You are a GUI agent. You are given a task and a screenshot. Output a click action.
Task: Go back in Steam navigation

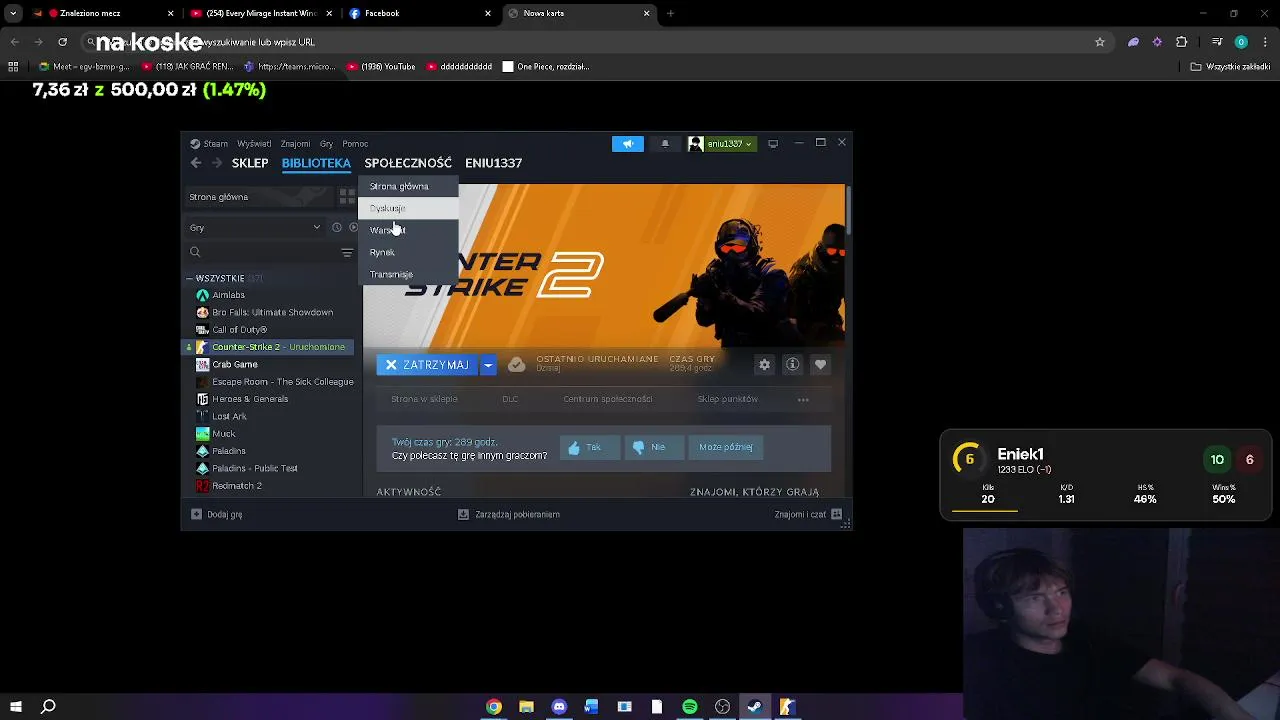[x=196, y=163]
